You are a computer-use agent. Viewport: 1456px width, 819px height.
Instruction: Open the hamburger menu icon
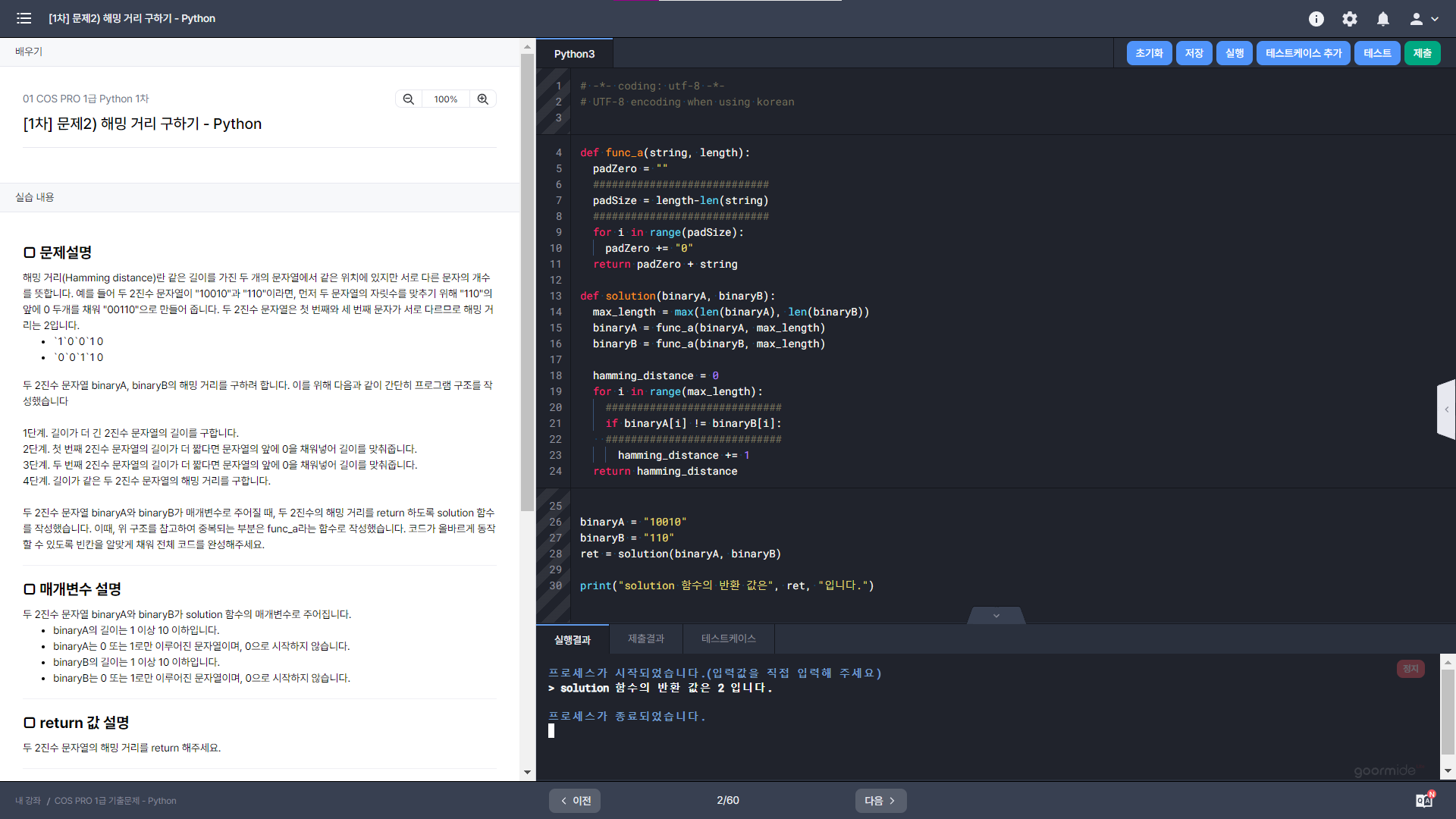point(24,18)
